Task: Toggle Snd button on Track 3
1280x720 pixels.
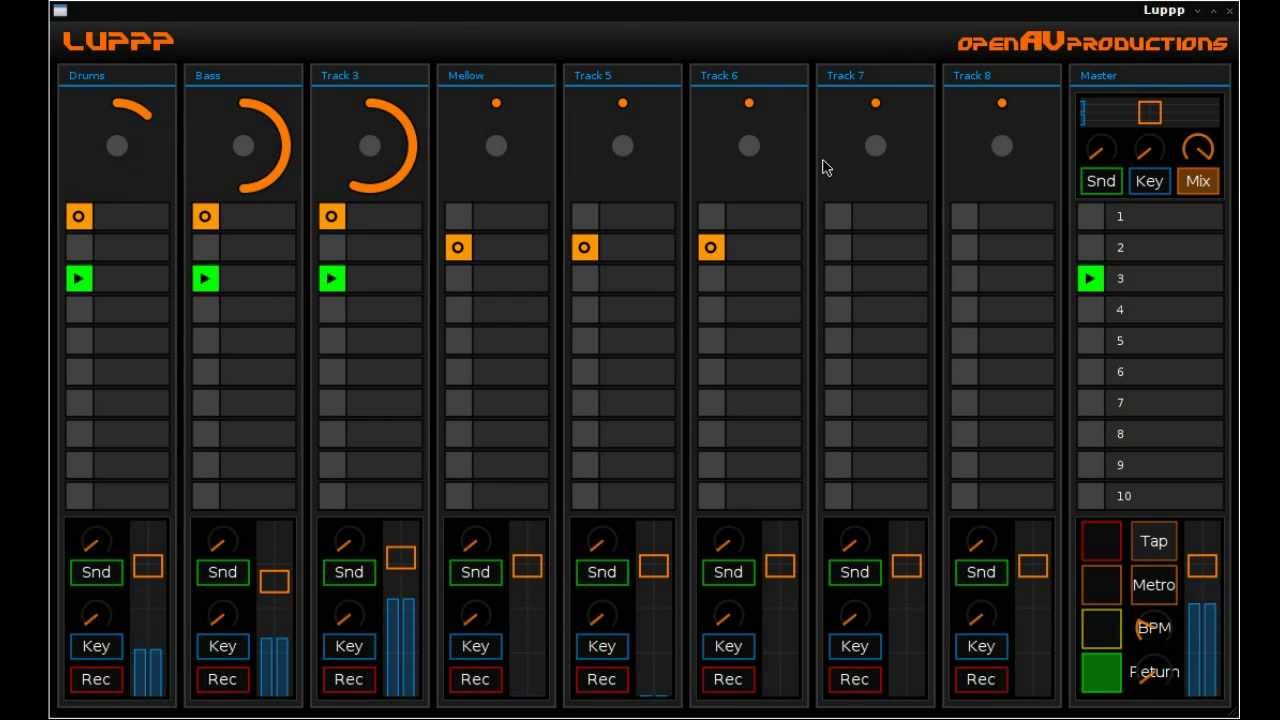Action: click(349, 572)
